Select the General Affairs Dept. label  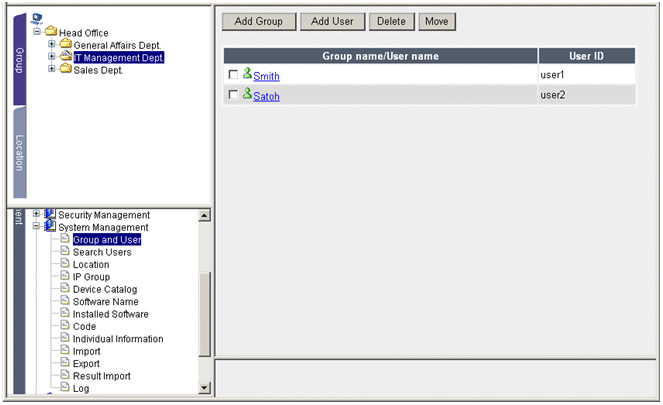click(117, 45)
